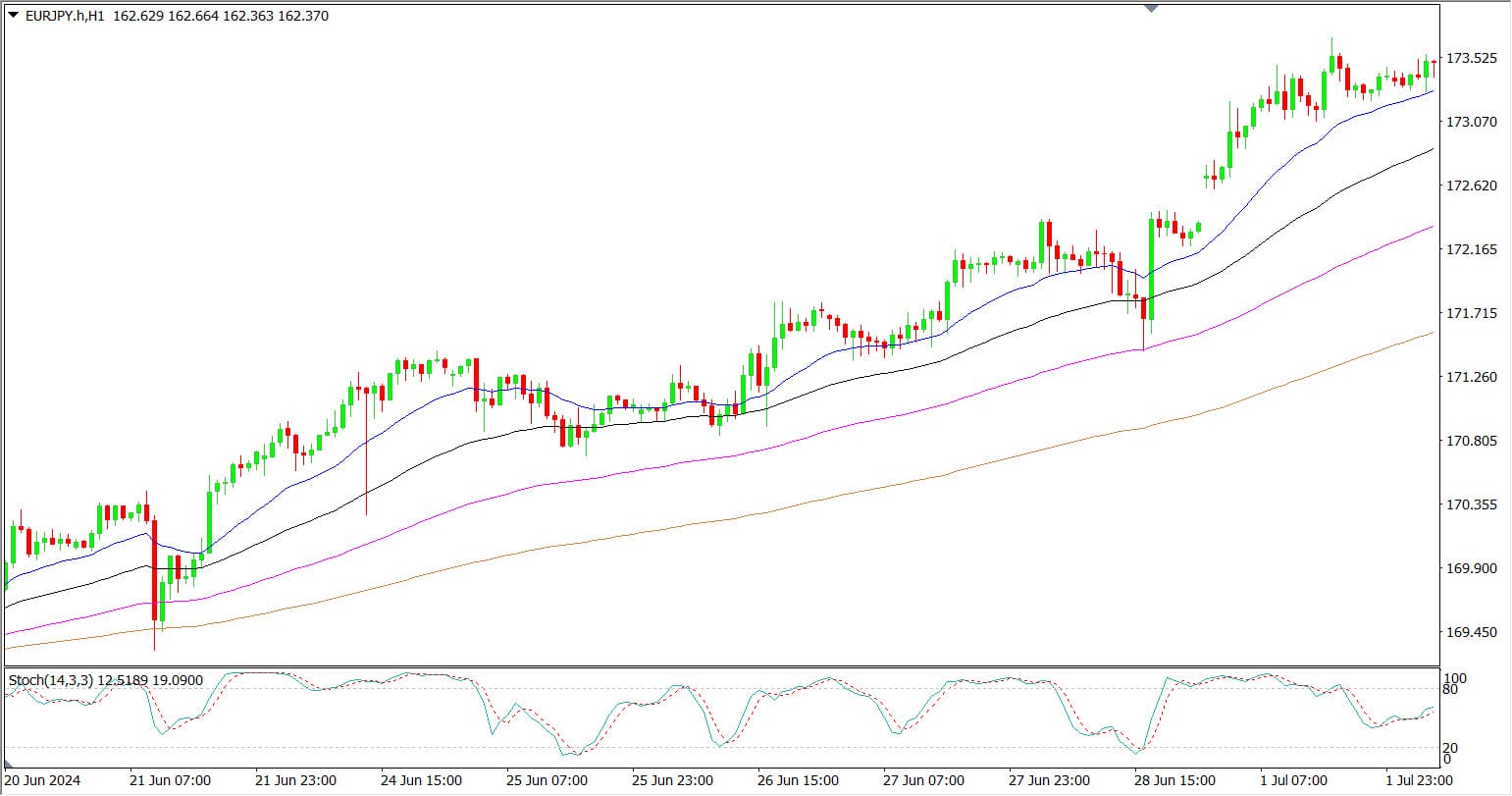
Task: Click the 25 Jun 07:00 time label
Action: pos(547,781)
